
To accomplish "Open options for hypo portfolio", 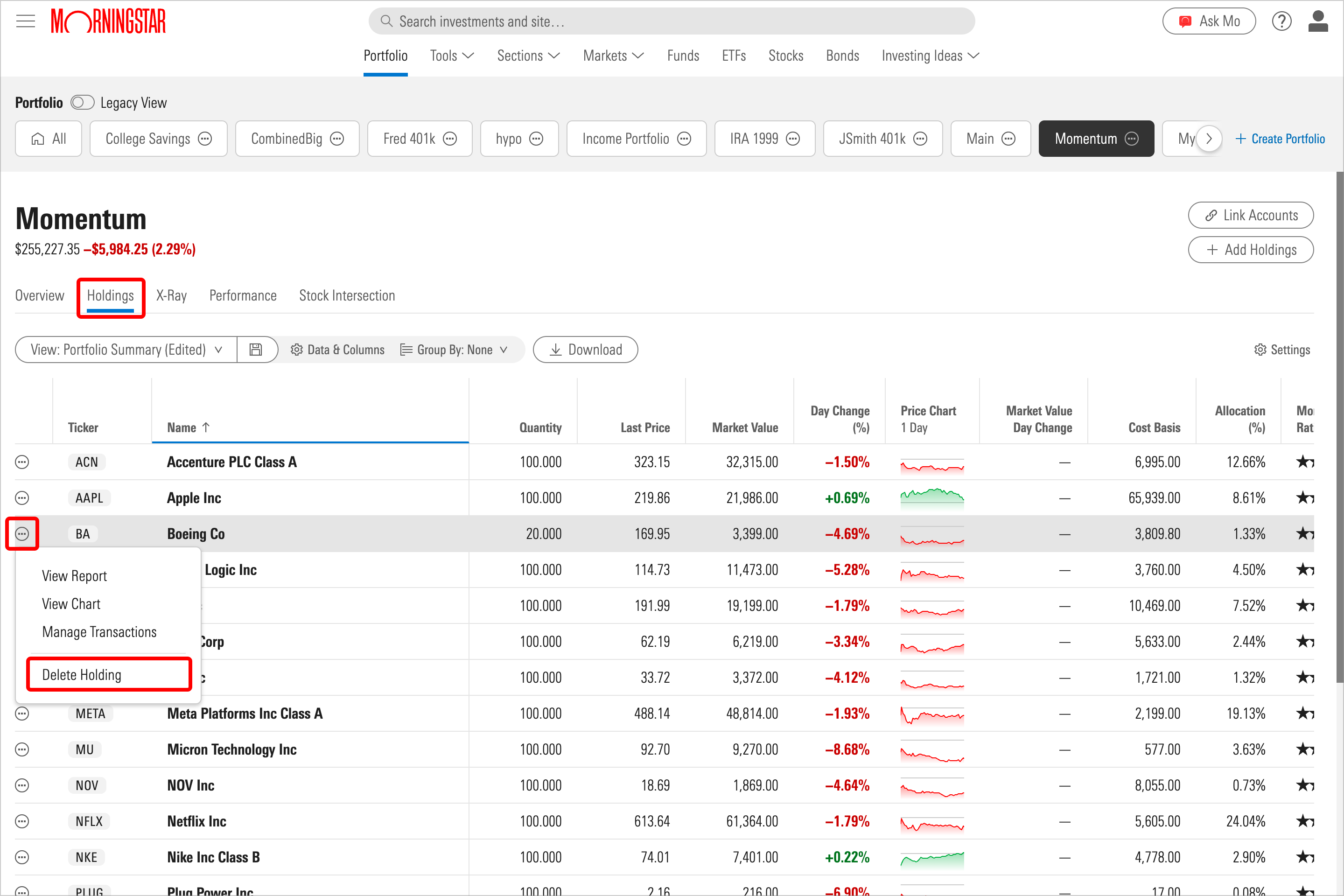I will click(x=536, y=139).
